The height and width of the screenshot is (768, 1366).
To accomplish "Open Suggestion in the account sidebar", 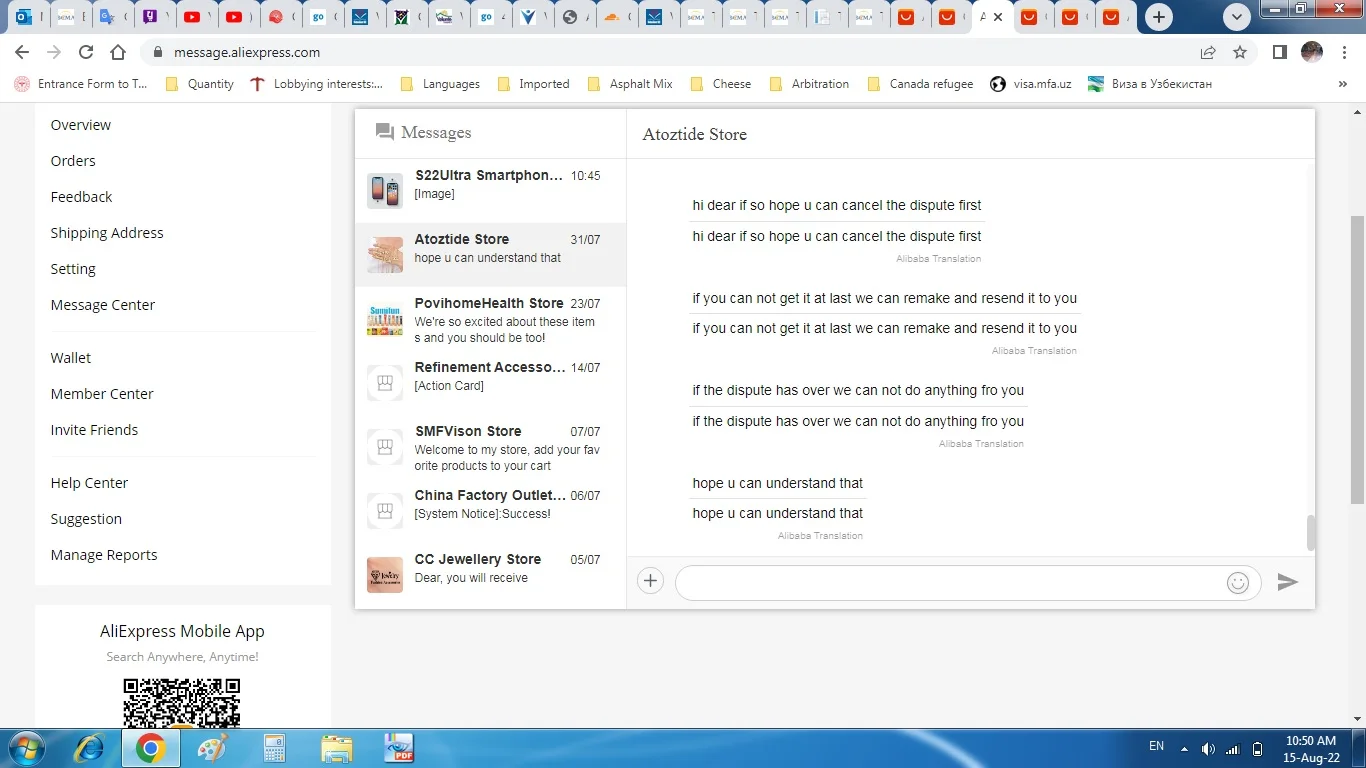I will pos(86,519).
